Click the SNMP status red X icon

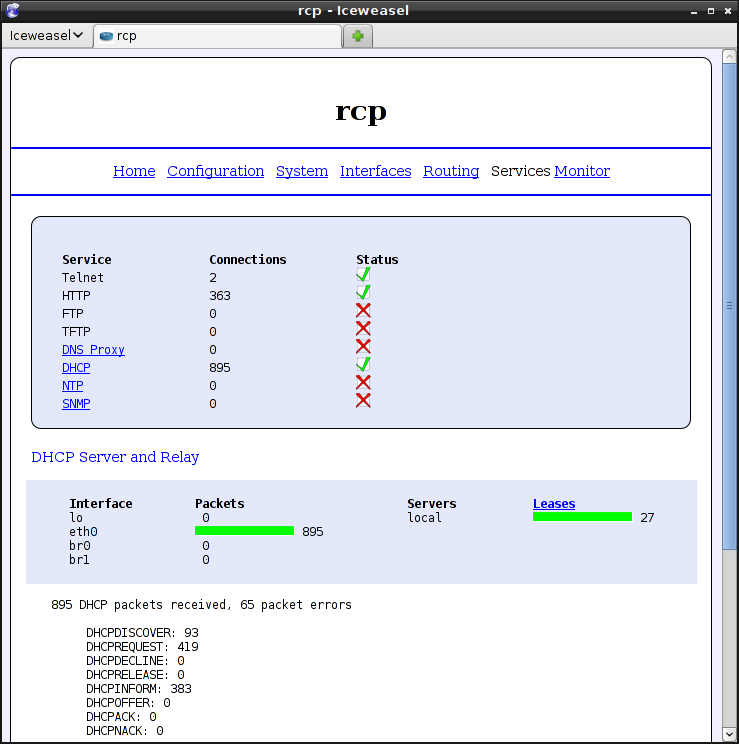click(x=363, y=401)
